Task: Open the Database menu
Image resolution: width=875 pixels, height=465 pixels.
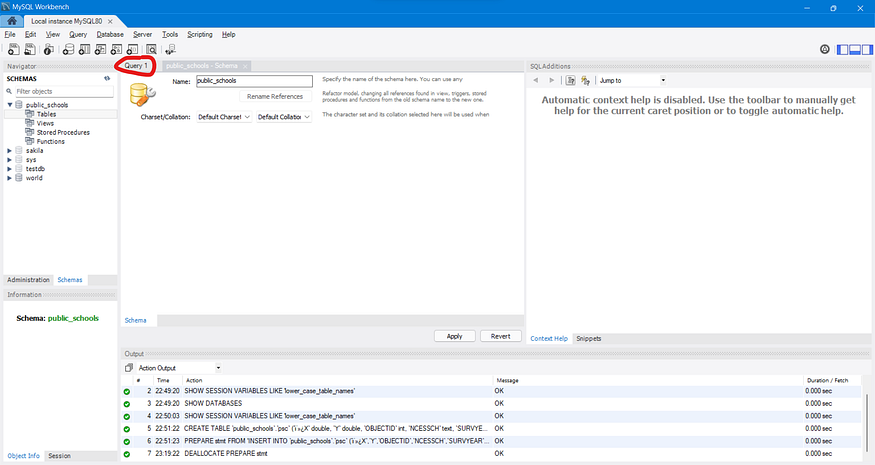Action: pos(110,35)
